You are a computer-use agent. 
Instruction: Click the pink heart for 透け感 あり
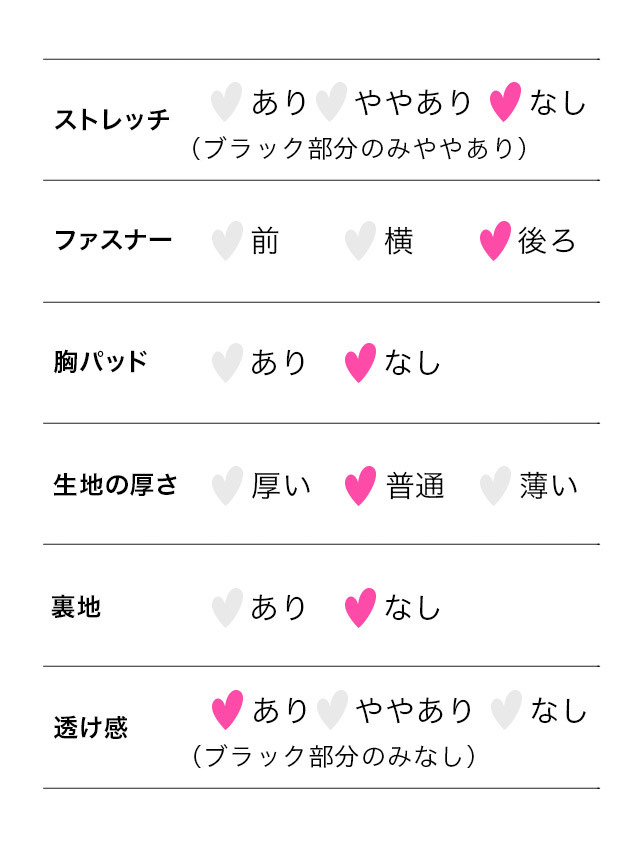point(227,710)
